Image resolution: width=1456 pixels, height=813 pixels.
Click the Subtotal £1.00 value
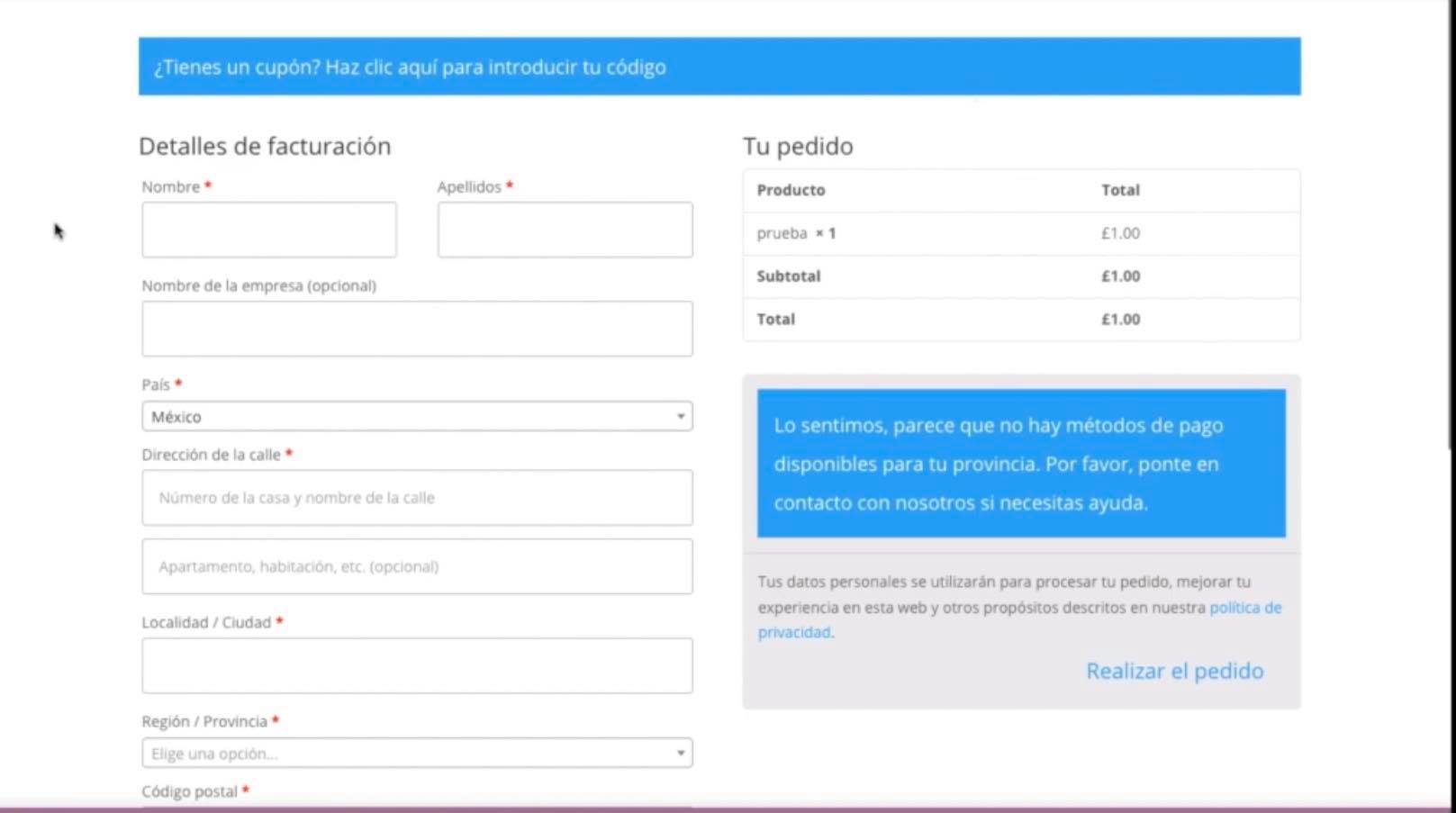coord(1120,276)
